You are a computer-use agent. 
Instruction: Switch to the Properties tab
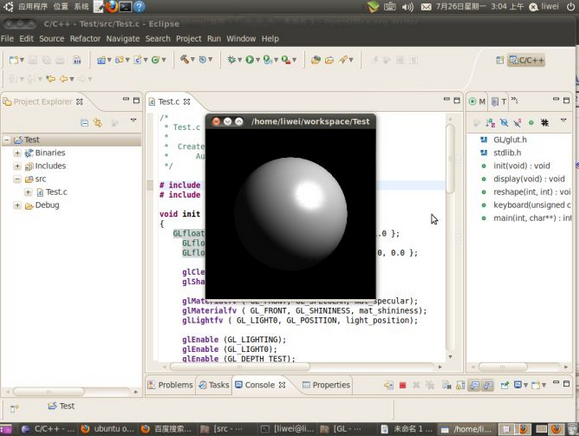click(x=326, y=385)
